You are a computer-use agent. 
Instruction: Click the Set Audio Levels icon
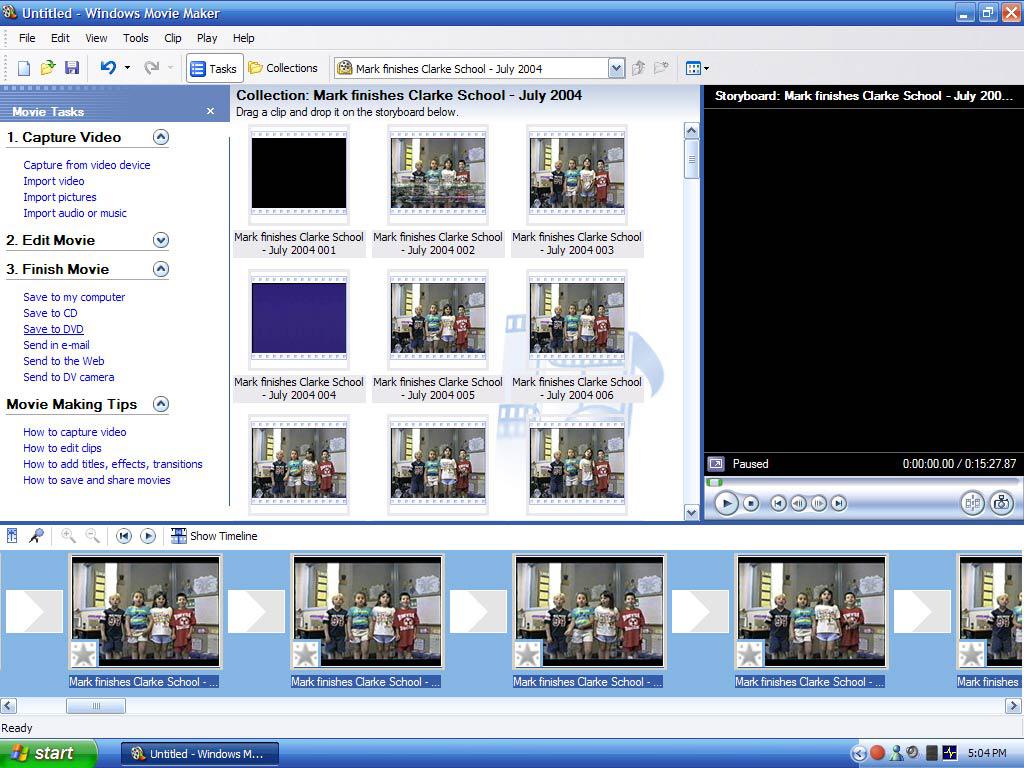click(x=12, y=536)
